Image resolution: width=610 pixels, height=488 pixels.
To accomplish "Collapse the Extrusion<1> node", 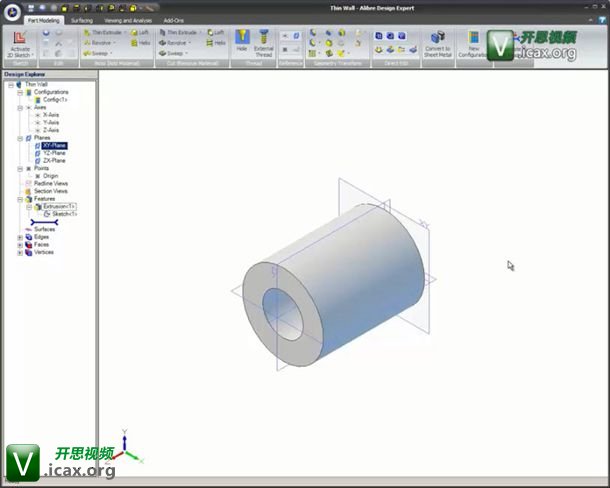I will pos(29,207).
